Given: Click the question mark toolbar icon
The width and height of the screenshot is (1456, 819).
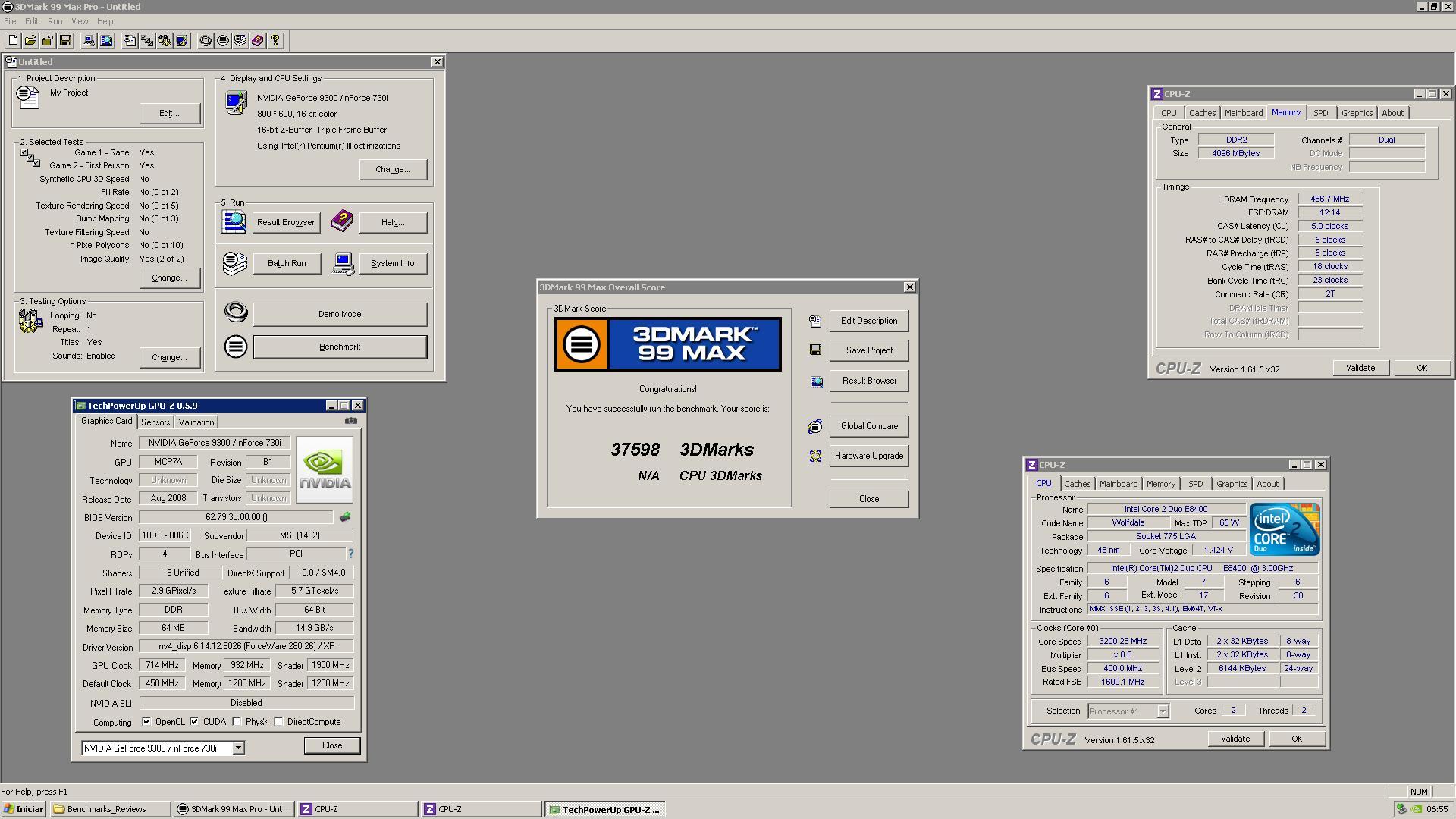Looking at the screenshot, I should point(275,41).
